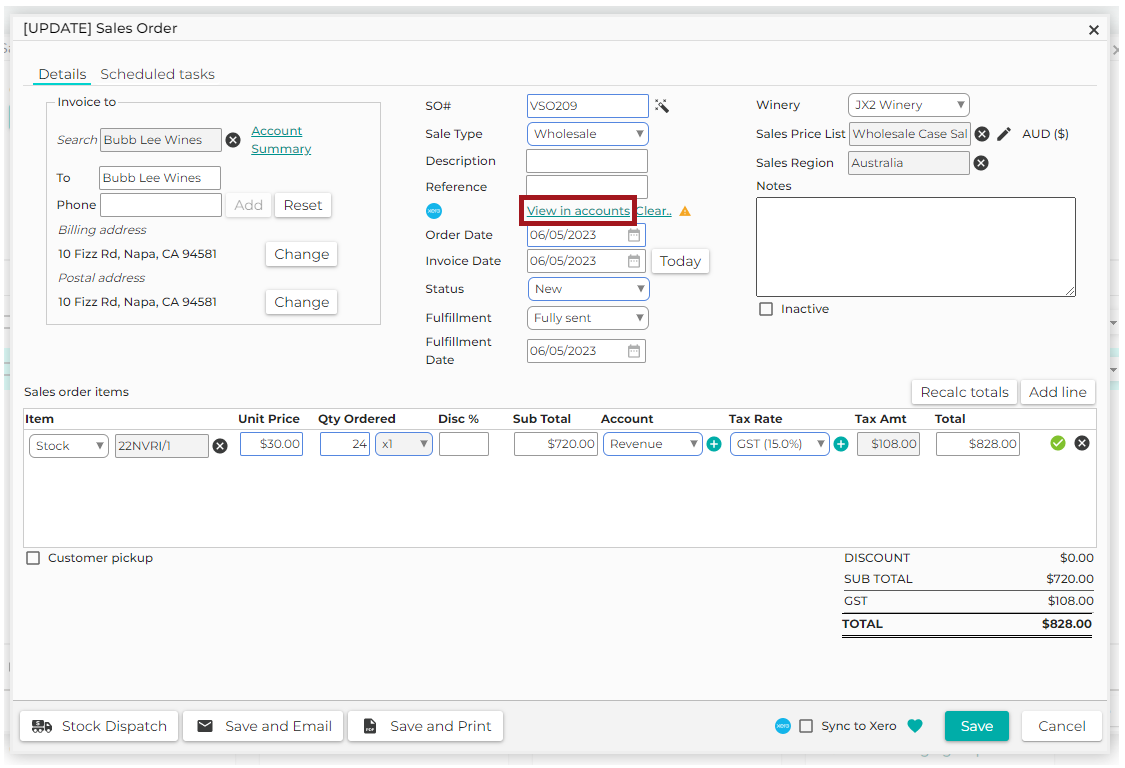
Task: Toggle the Inactive checkbox
Action: tap(766, 309)
